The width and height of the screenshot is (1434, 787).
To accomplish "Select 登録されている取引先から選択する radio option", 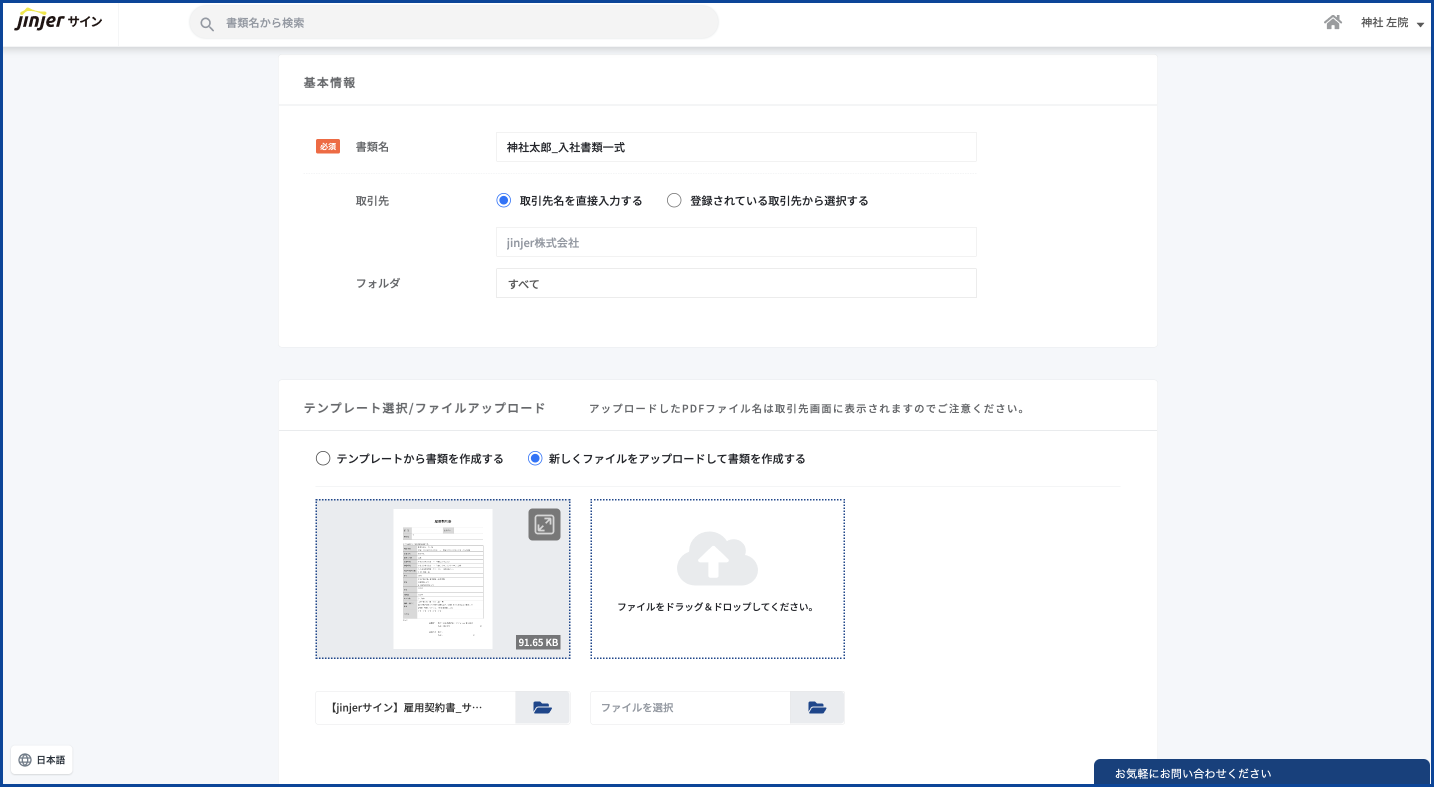I will click(x=674, y=201).
